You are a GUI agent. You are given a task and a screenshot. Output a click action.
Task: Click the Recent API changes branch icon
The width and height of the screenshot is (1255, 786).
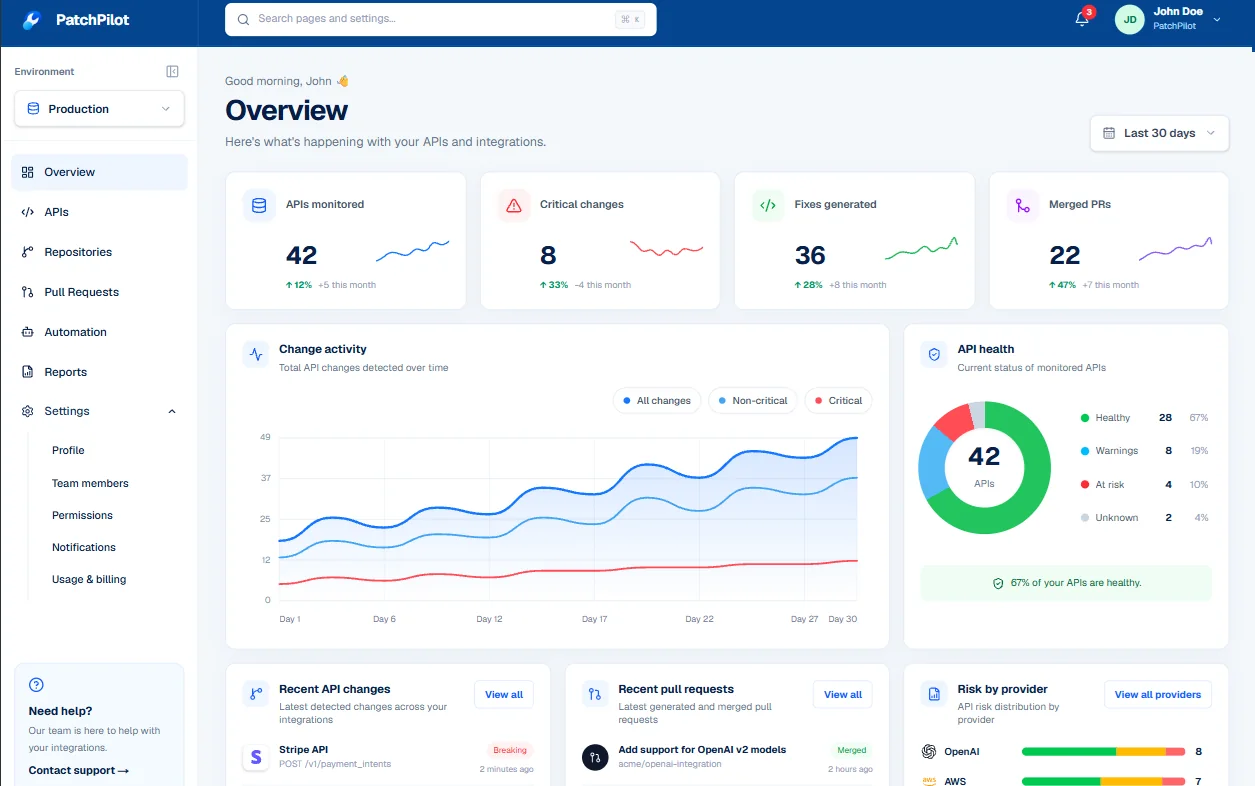tap(256, 694)
